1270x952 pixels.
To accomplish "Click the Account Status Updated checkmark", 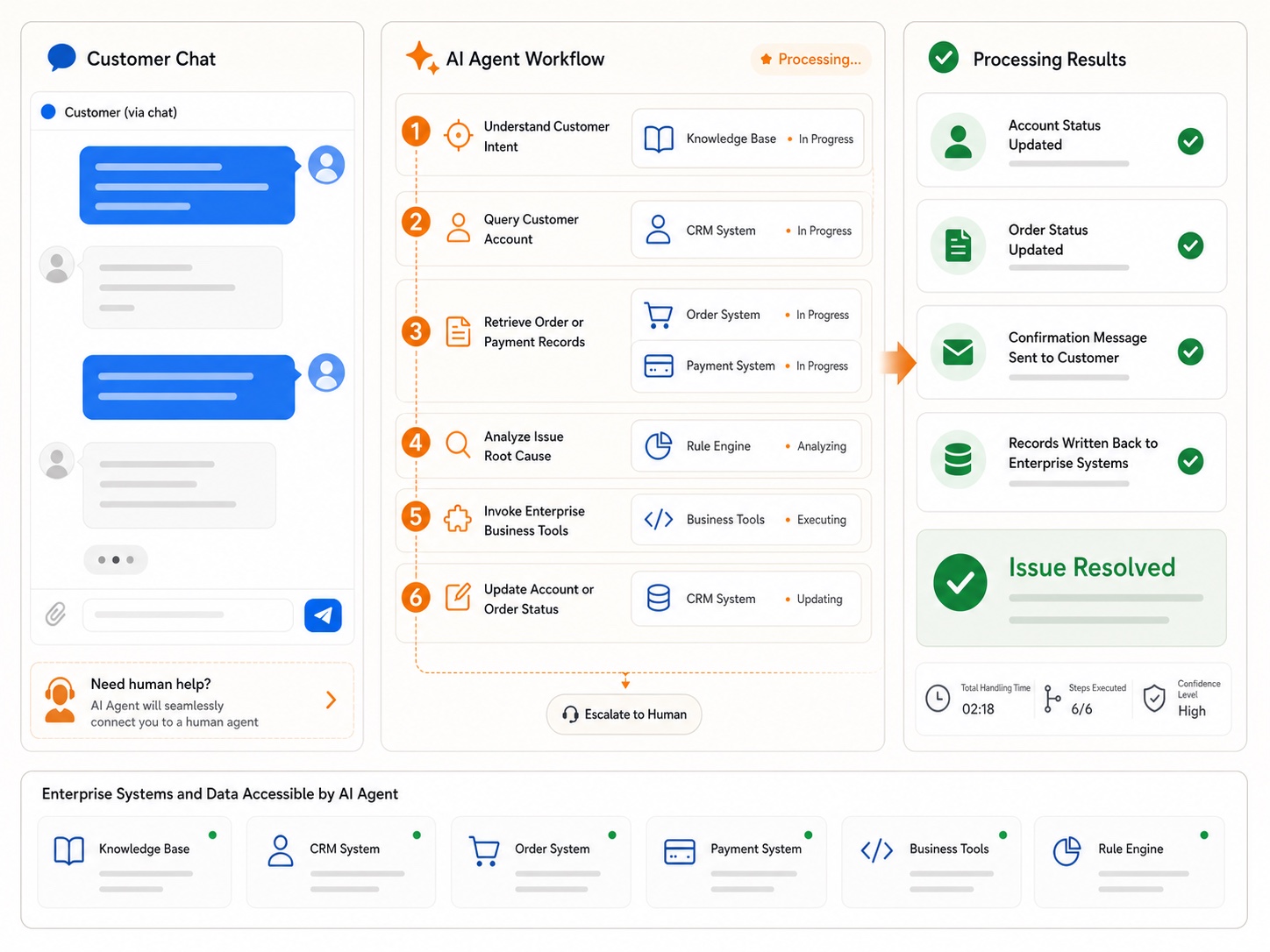I will point(1190,141).
